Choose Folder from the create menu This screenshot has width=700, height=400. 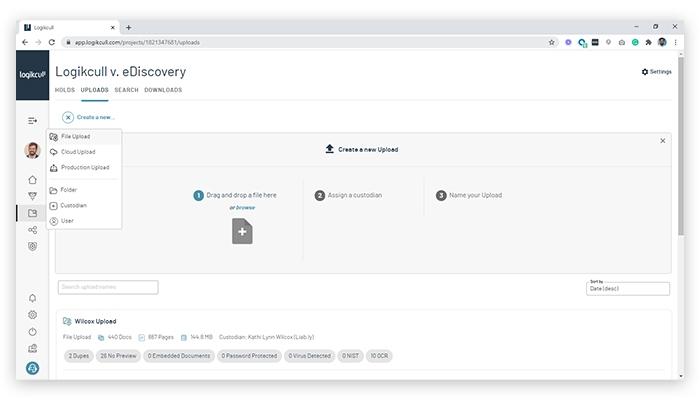[x=83, y=190]
